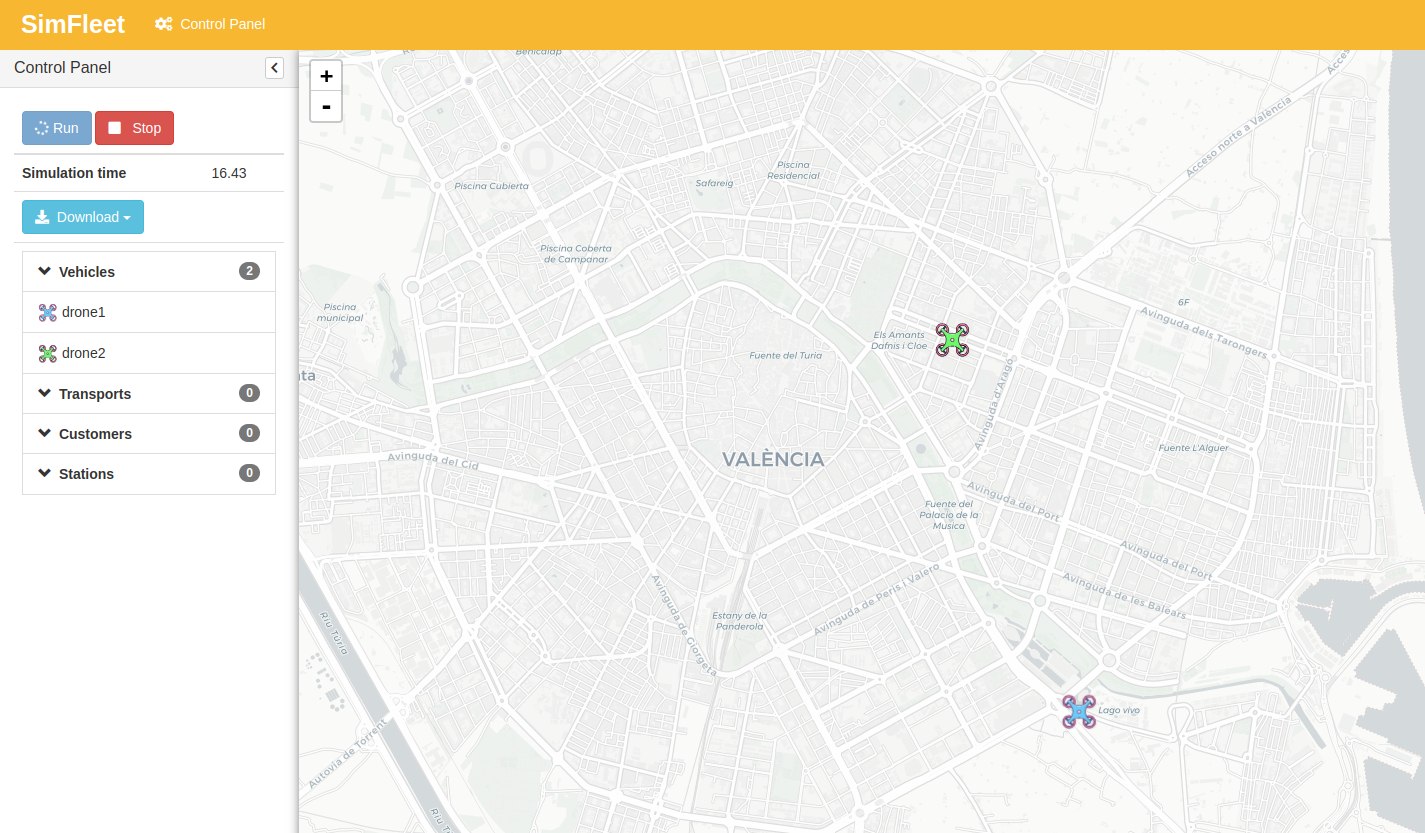Click the SimFleet brand title
Viewport: 1425px width, 833px height.
(x=73, y=24)
